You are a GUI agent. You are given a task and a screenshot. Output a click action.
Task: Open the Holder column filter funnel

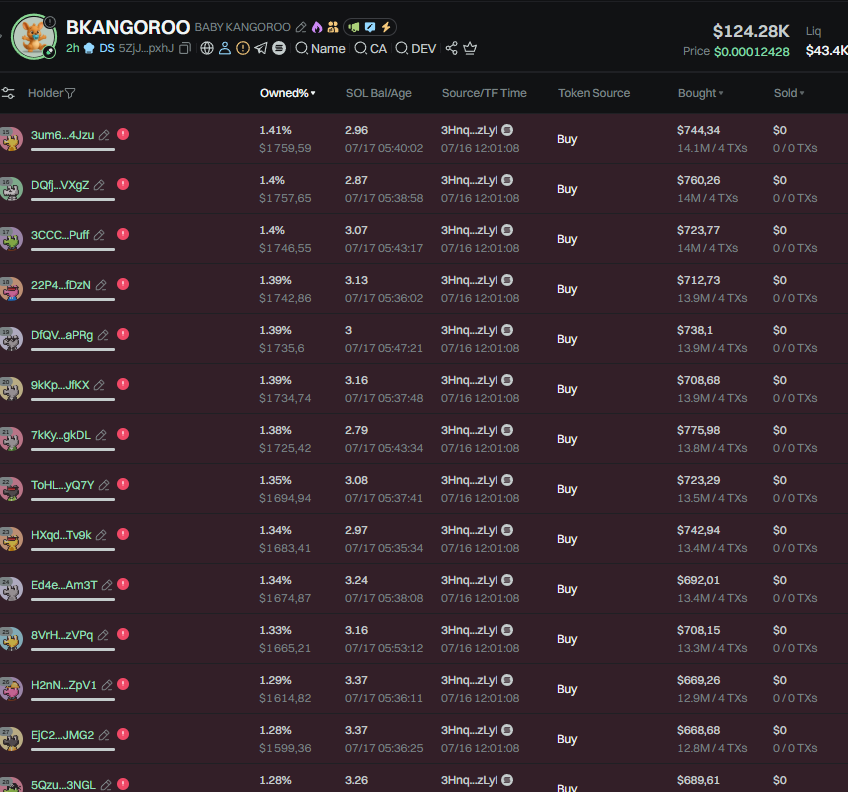(70, 94)
